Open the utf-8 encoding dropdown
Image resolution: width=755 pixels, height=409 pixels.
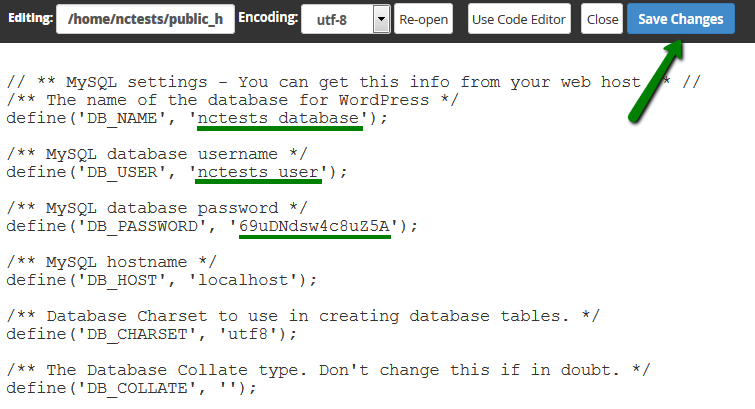click(x=345, y=19)
